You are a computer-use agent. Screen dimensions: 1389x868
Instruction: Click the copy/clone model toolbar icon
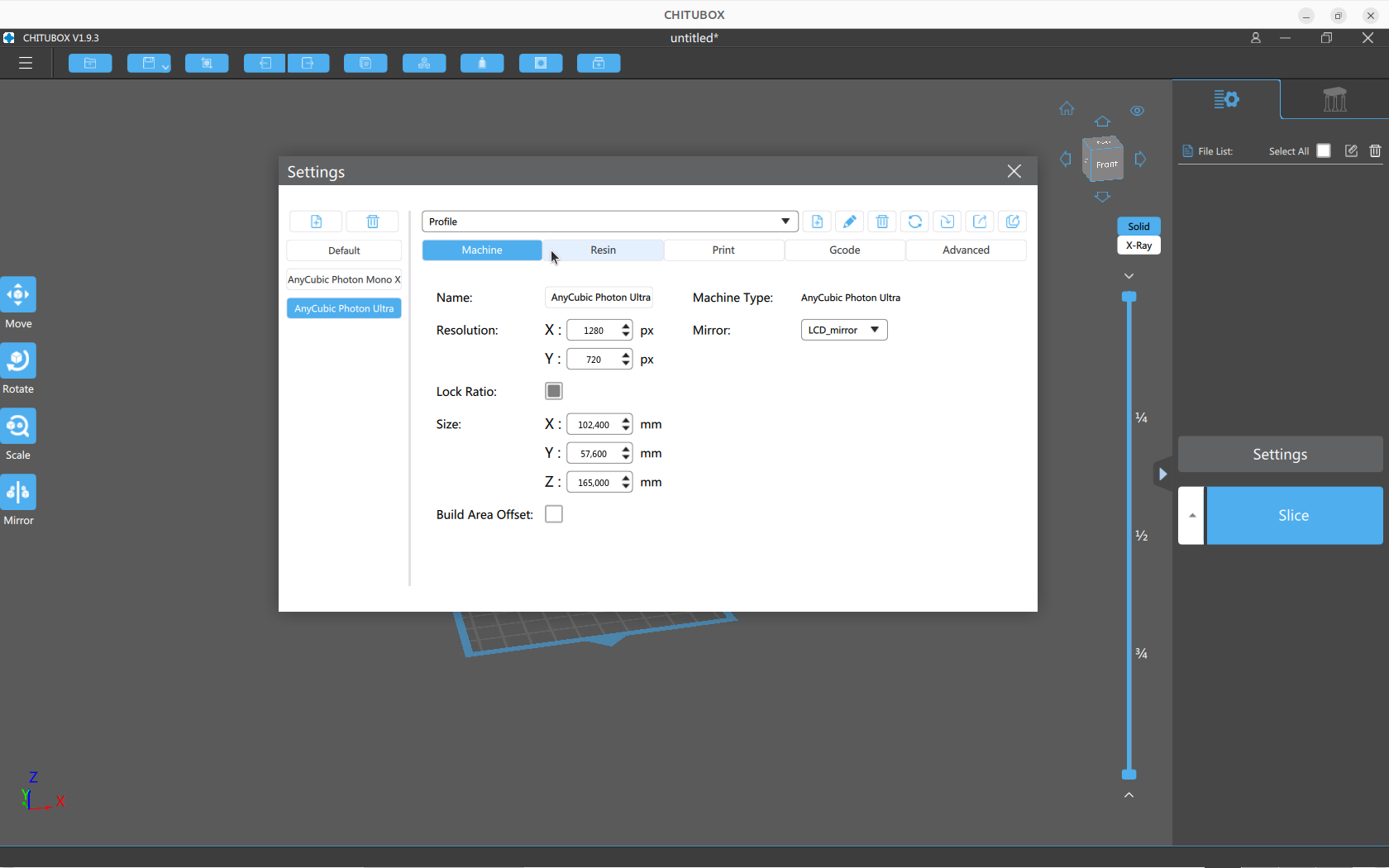[365, 63]
